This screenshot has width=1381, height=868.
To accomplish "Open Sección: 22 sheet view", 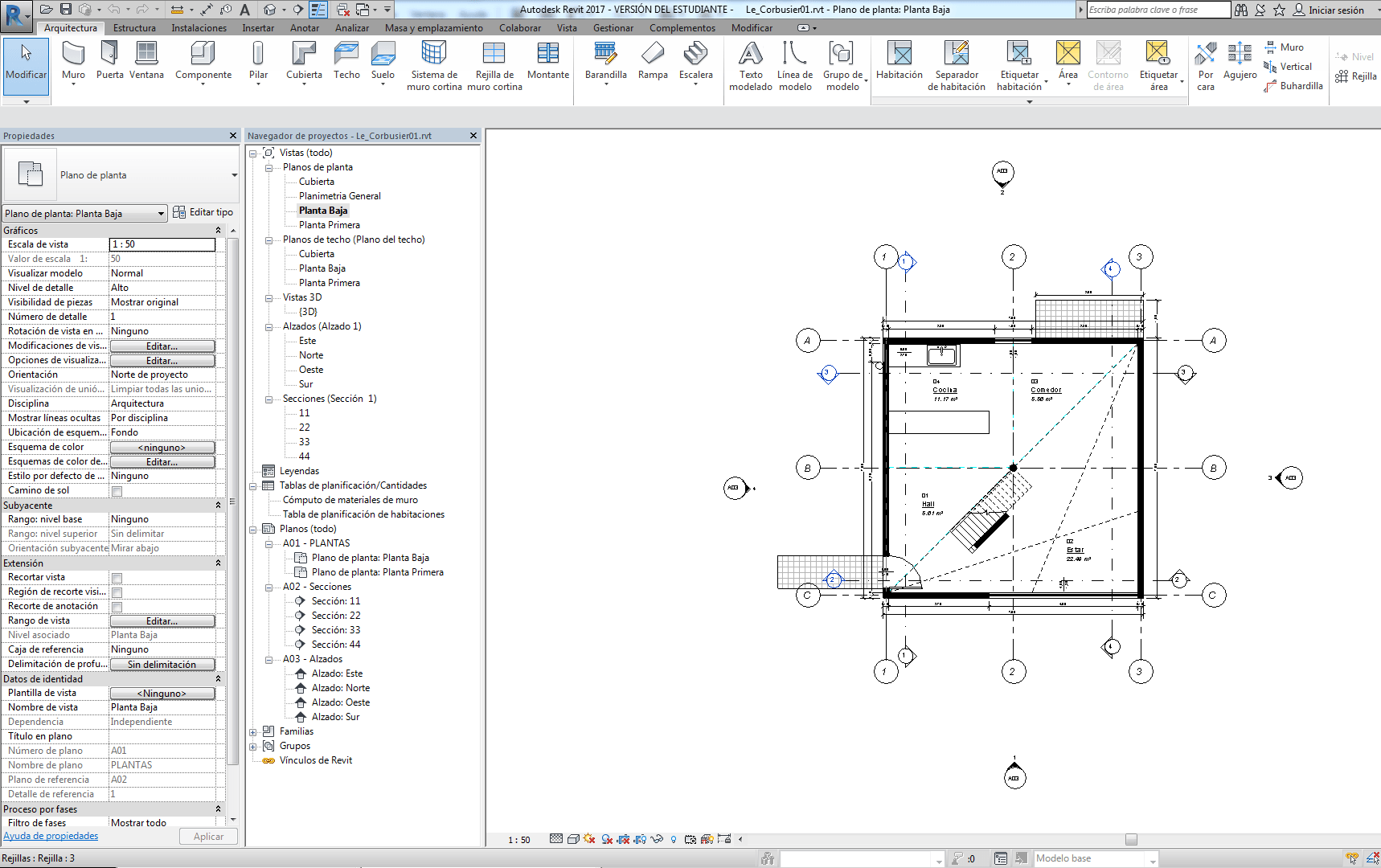I will (x=336, y=616).
